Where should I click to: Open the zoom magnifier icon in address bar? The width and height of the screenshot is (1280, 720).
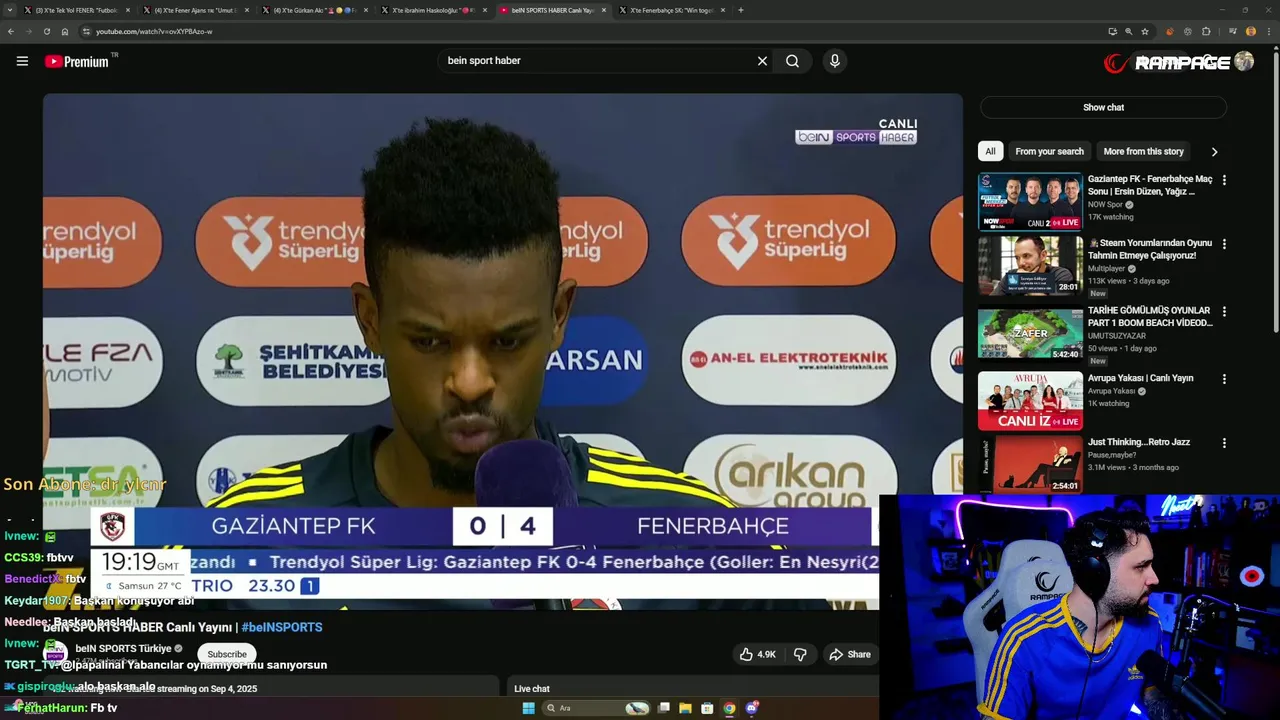(1129, 31)
